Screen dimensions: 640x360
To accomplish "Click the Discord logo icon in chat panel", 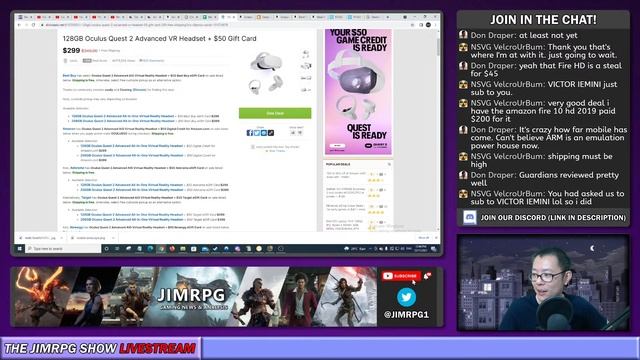I will point(470,218).
